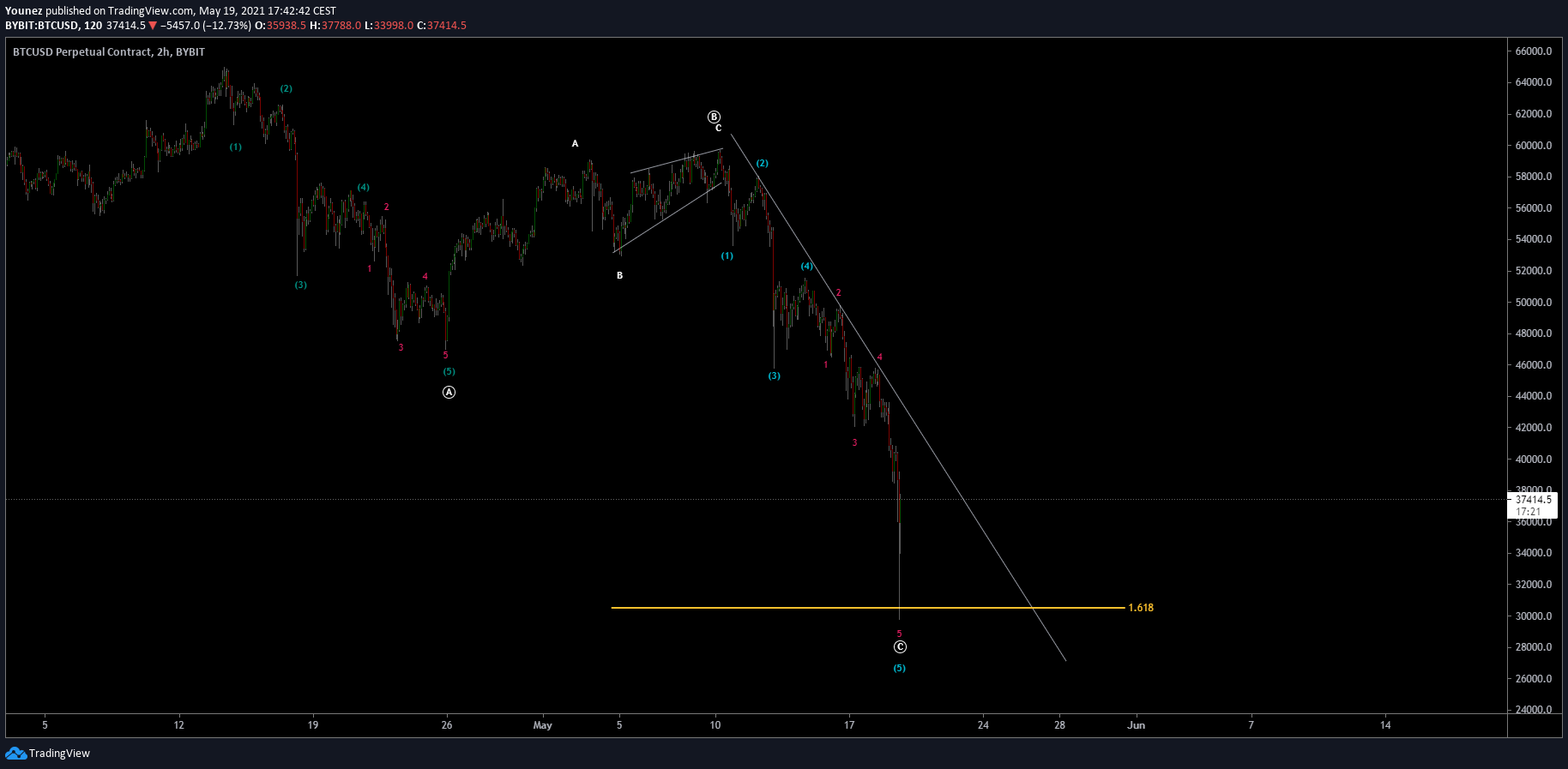Click the circled A wave label
The width and height of the screenshot is (1568, 769).
click(x=449, y=393)
